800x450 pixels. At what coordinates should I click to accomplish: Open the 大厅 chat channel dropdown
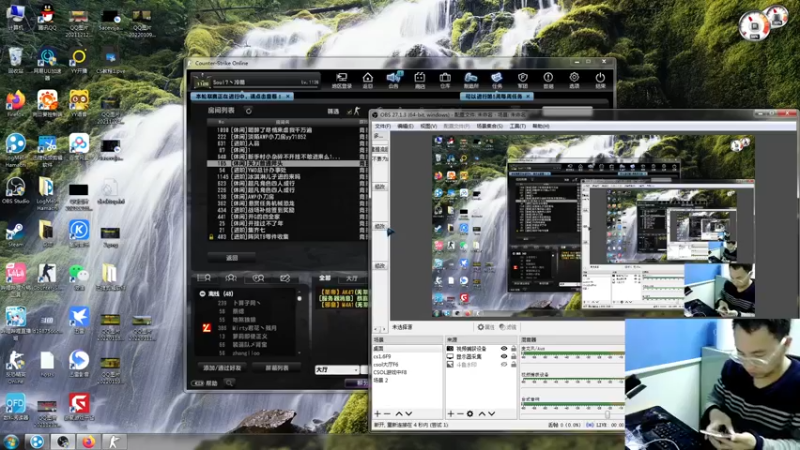[x=337, y=369]
